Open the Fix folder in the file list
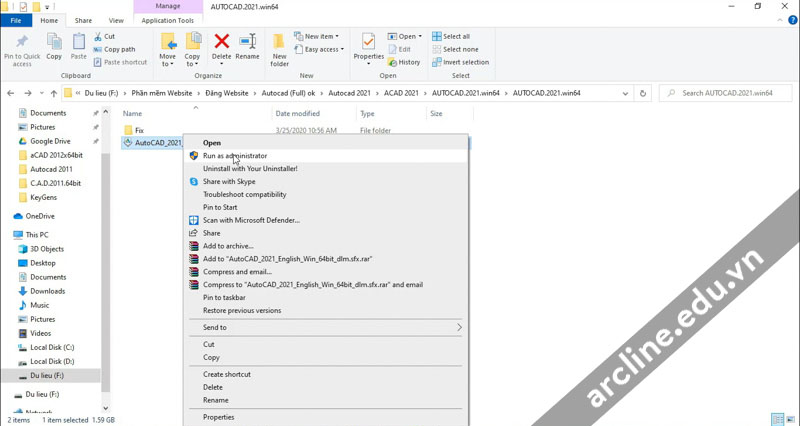800x426 pixels. [x=140, y=130]
